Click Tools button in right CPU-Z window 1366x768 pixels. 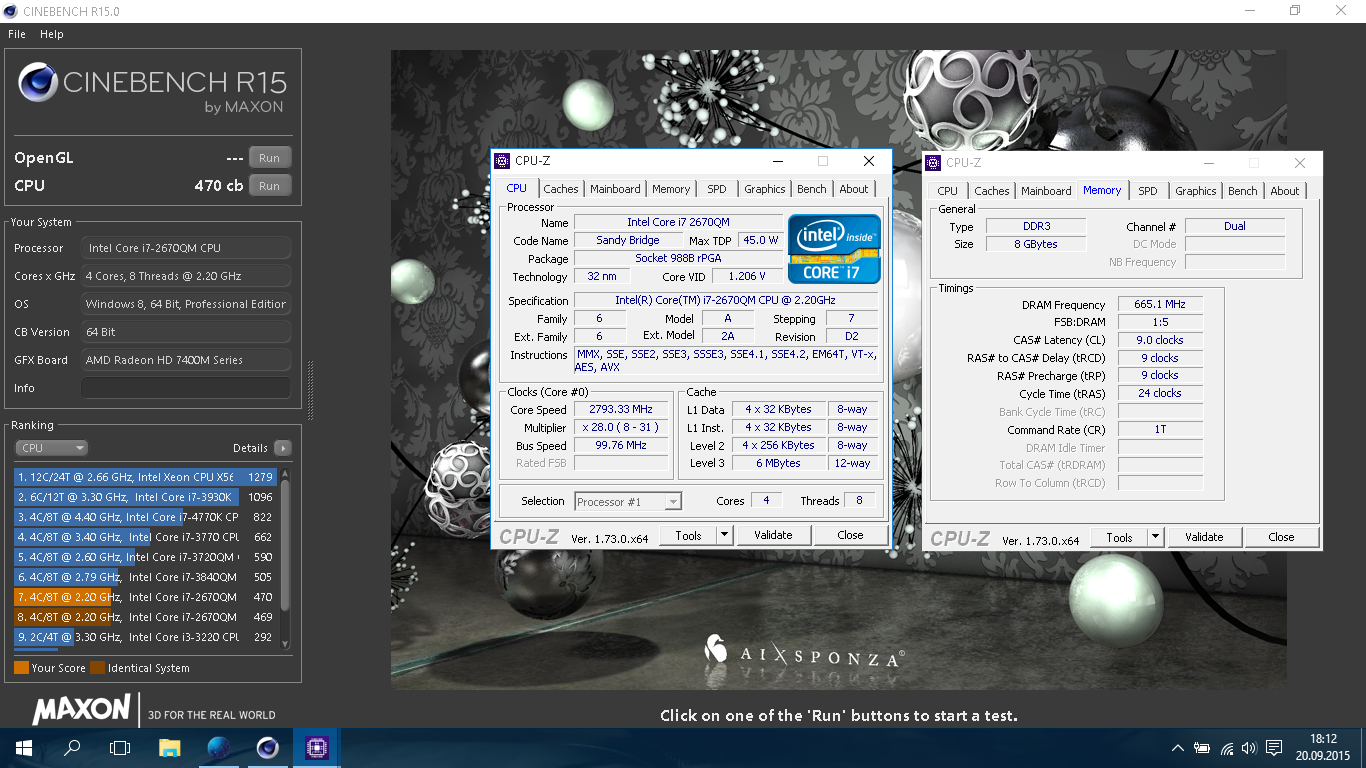[1120, 538]
